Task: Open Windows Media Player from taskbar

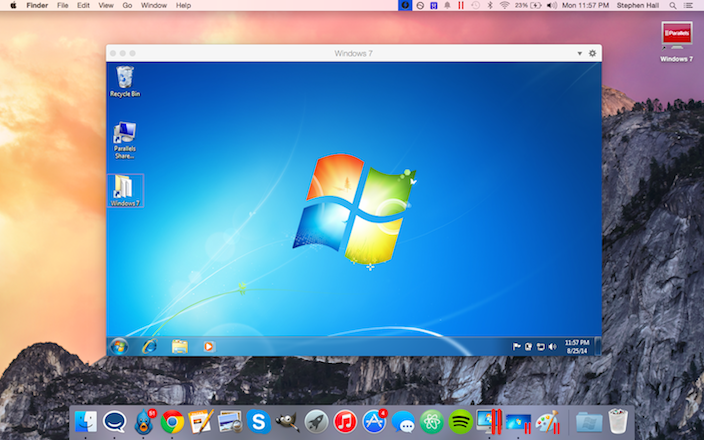Action: [209, 346]
